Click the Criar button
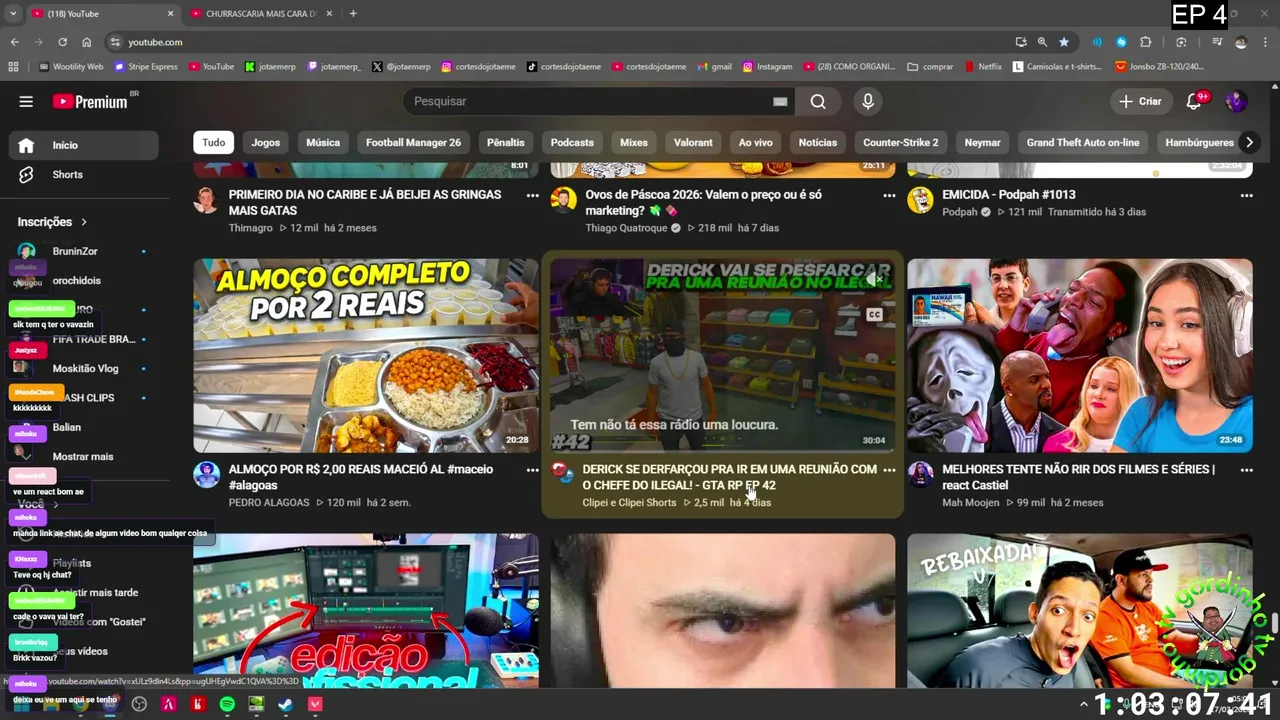This screenshot has width=1280, height=720. pos(1140,101)
